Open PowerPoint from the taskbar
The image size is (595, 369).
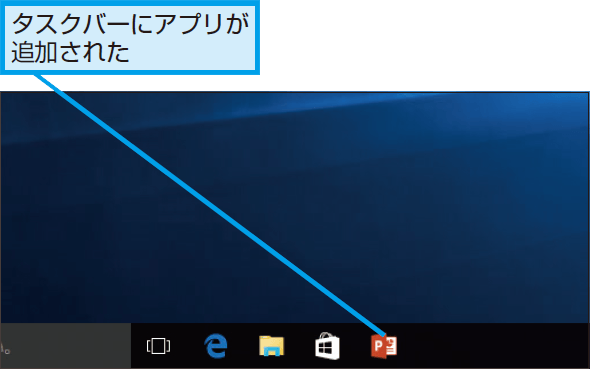click(384, 346)
